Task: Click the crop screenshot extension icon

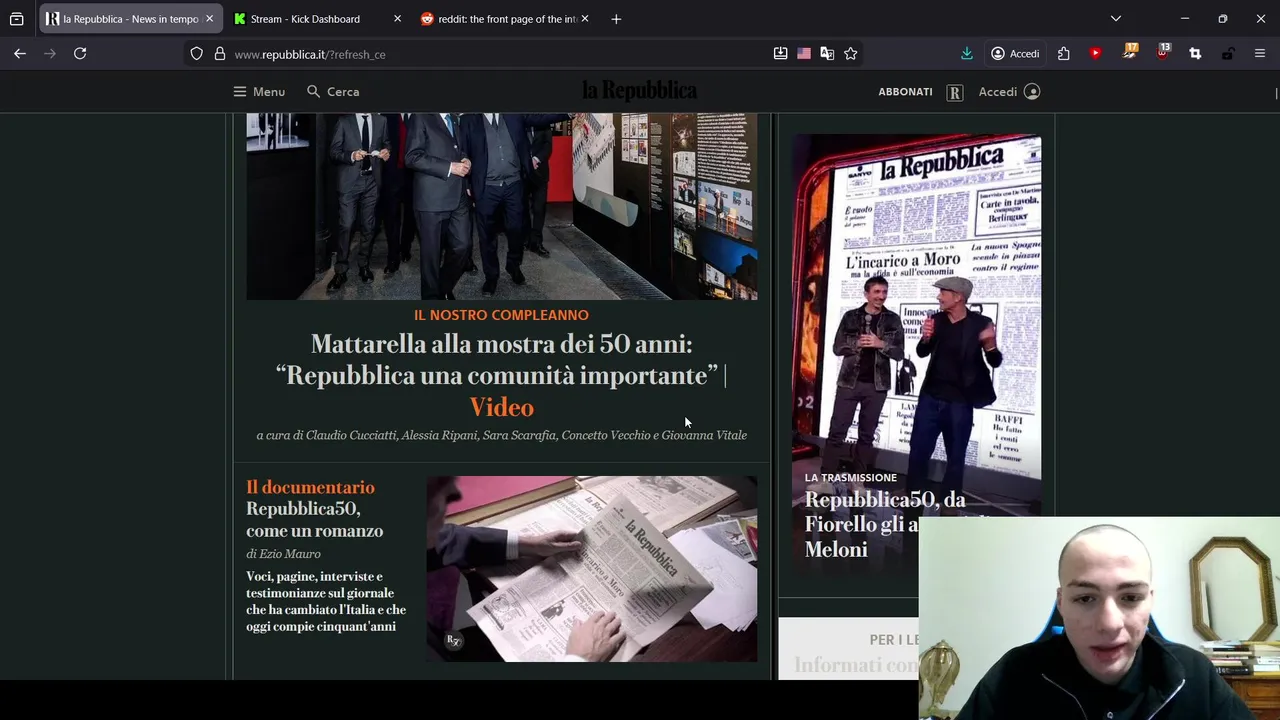Action: pos(1195,54)
